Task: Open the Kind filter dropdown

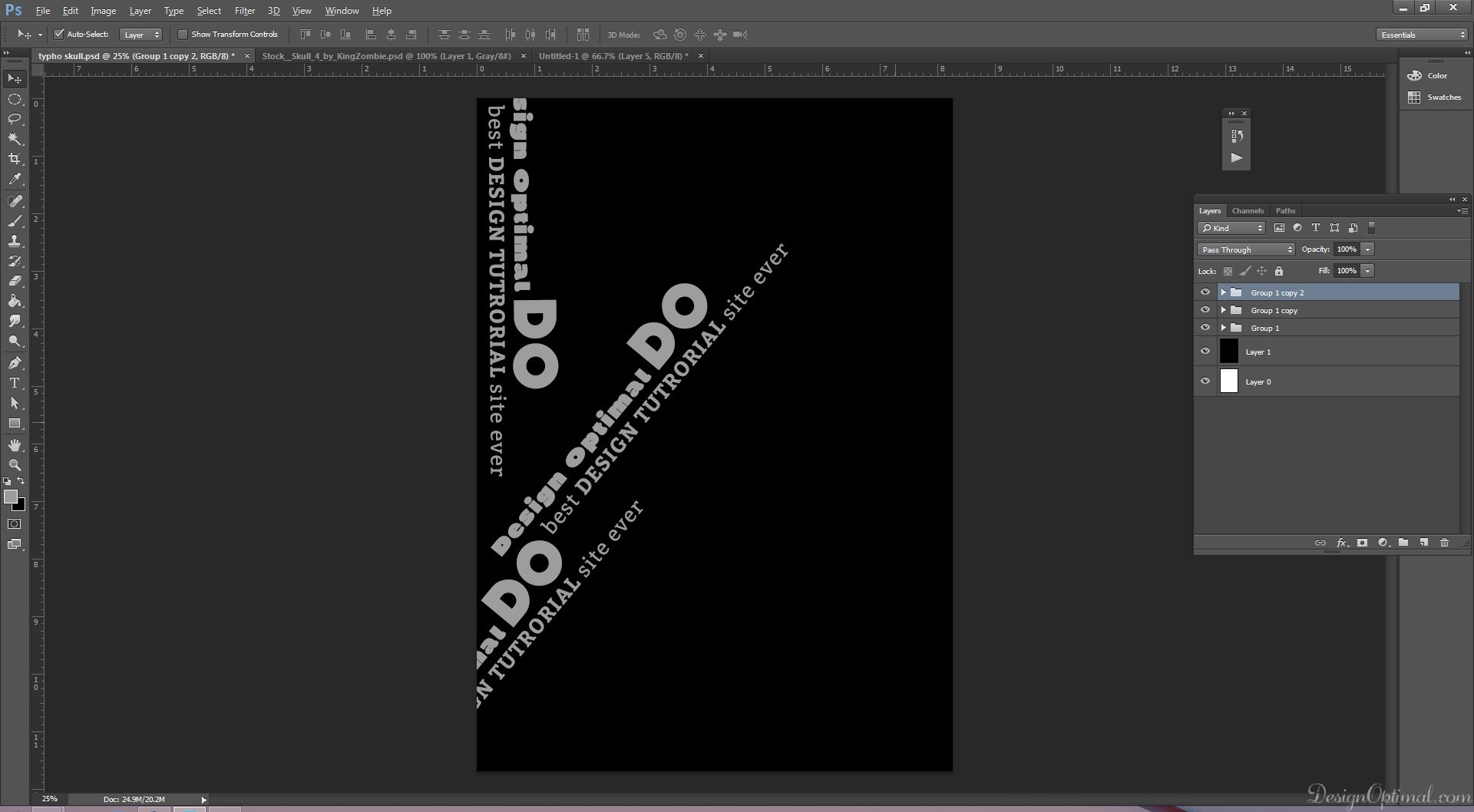Action: (x=1231, y=228)
